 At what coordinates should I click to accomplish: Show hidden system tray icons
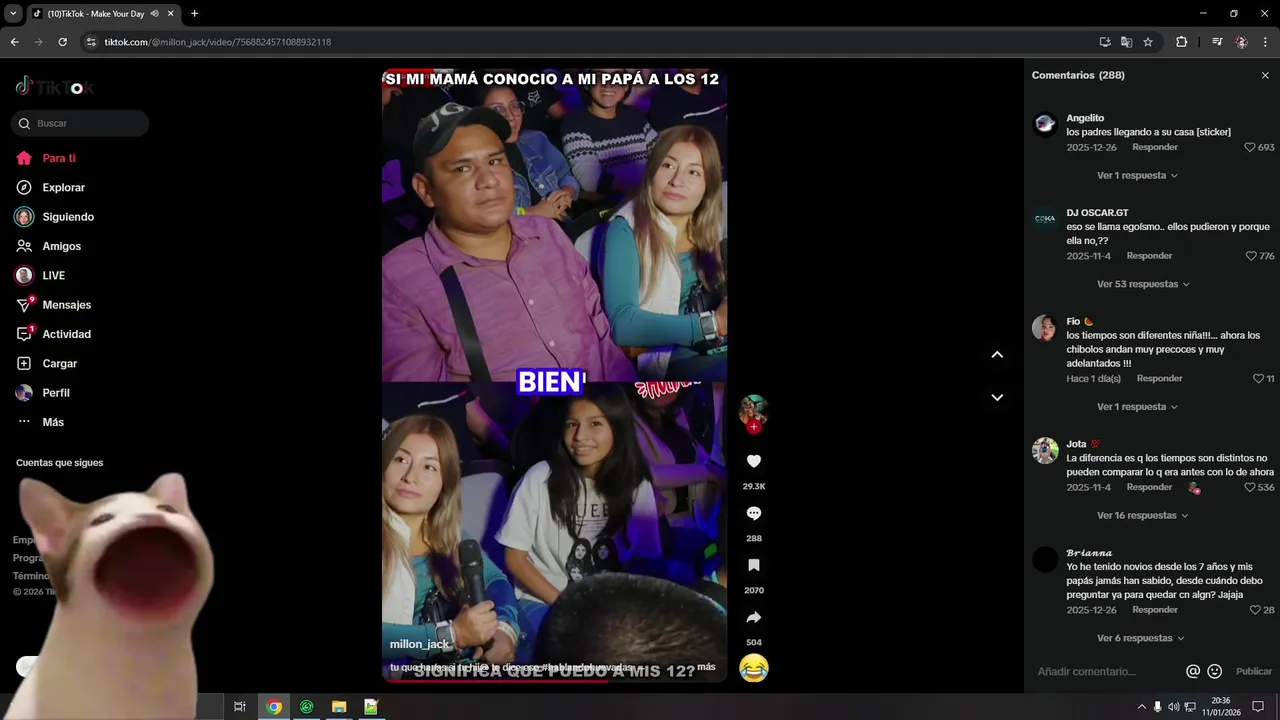click(1141, 707)
